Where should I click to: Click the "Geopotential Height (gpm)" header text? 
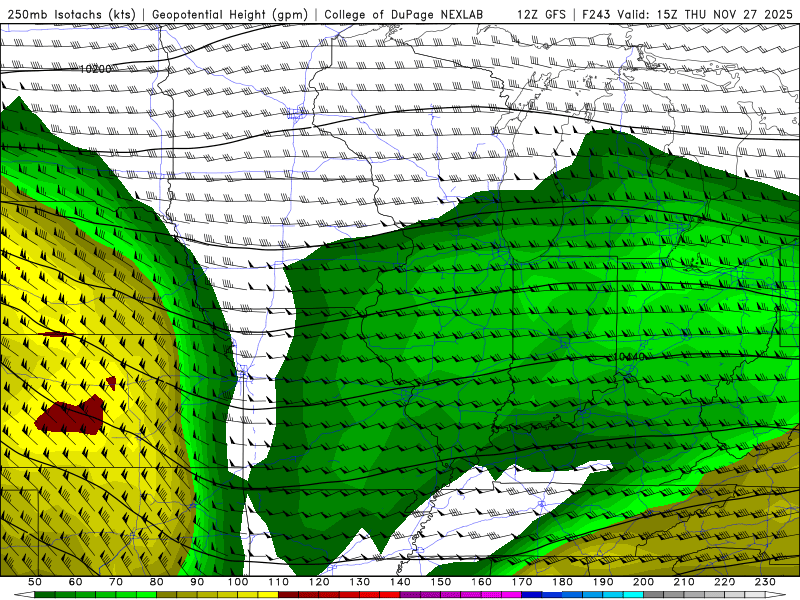point(230,14)
